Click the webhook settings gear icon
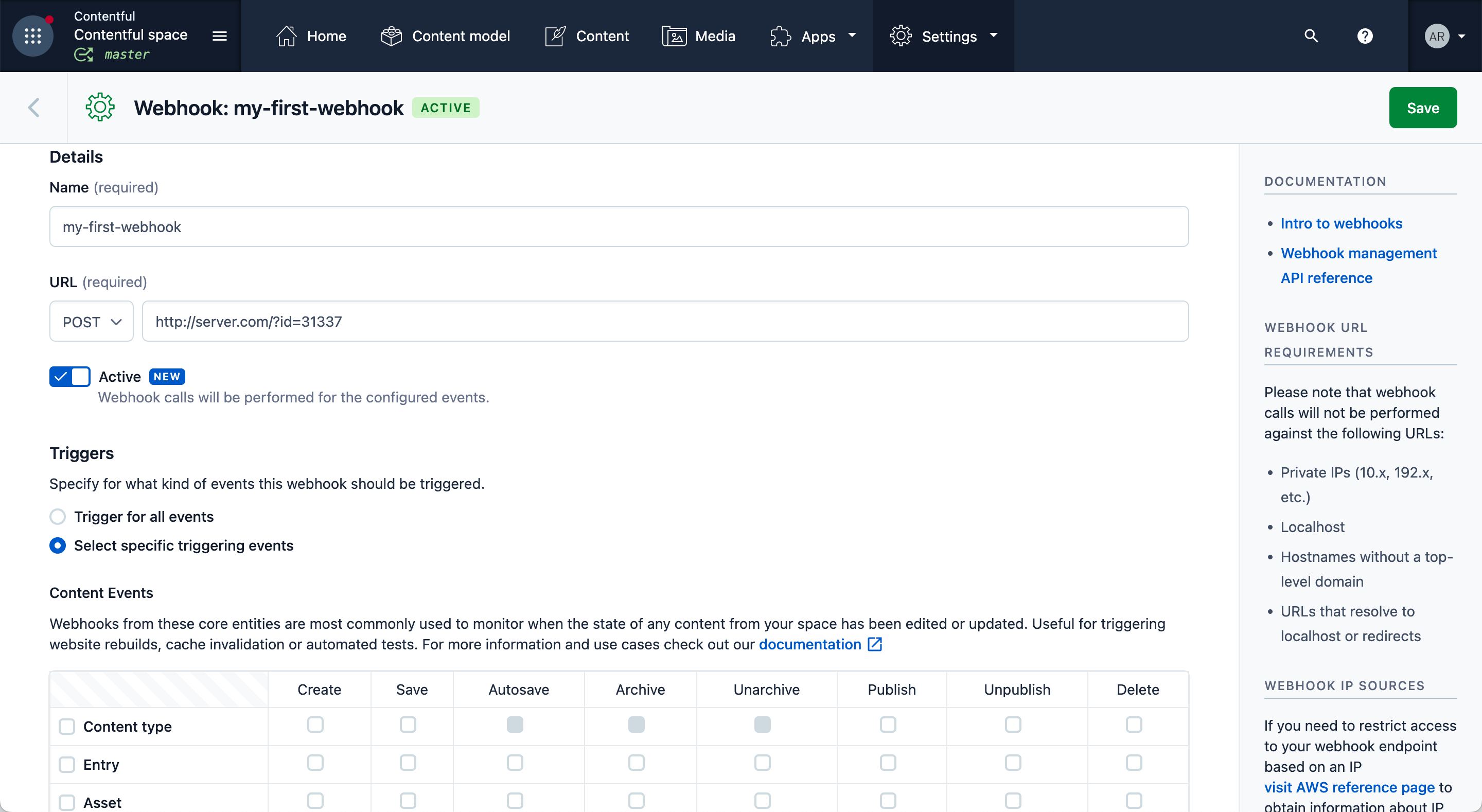1482x812 pixels. (x=100, y=108)
